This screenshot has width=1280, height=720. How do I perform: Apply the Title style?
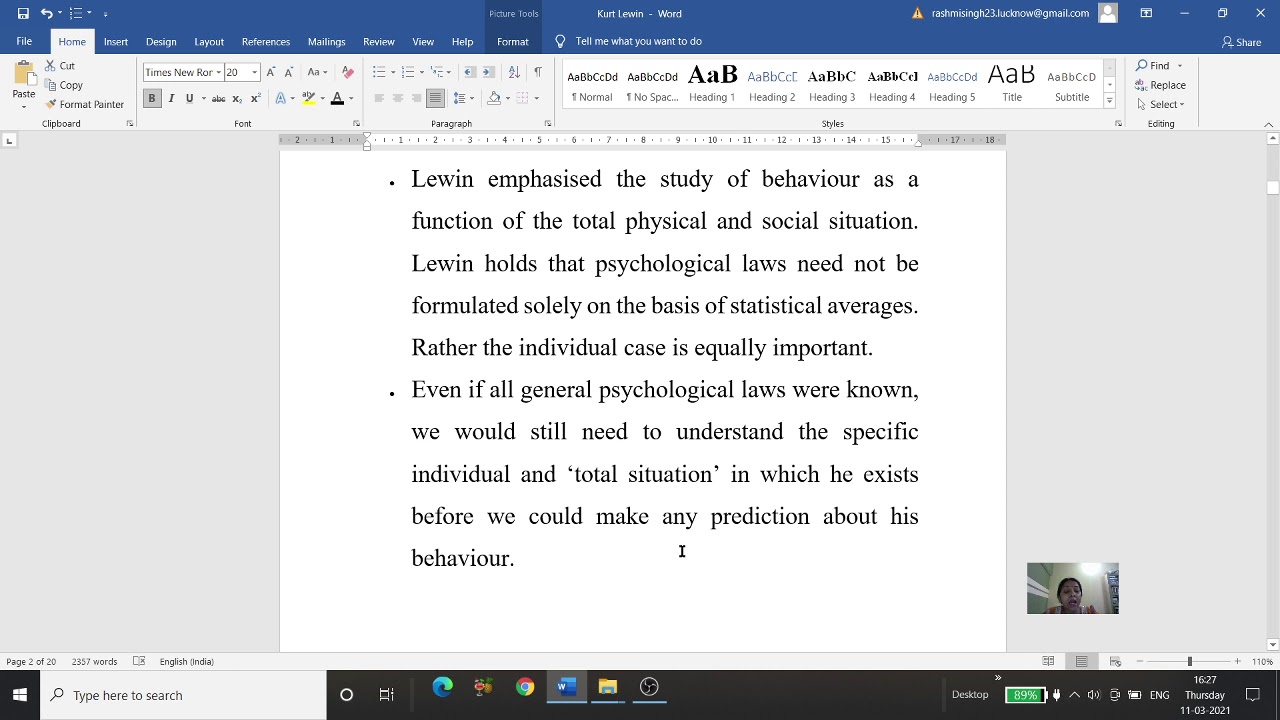coord(1012,84)
